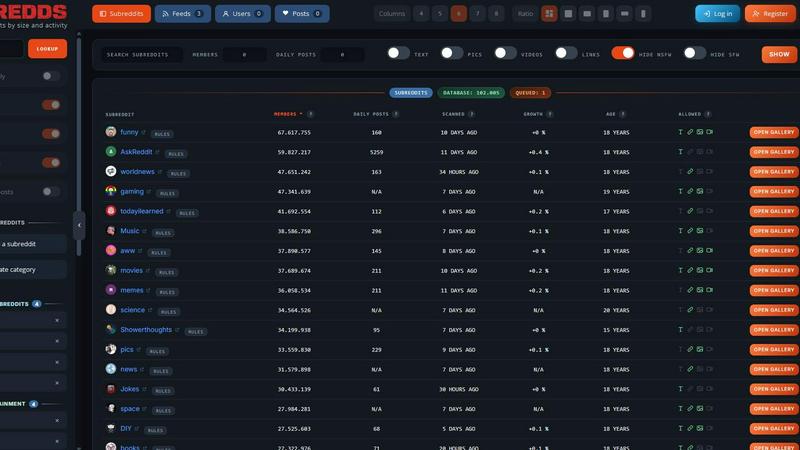This screenshot has width=800, height=450.
Task: Click the AskReddit avatar icon
Action: pyautogui.click(x=111, y=152)
